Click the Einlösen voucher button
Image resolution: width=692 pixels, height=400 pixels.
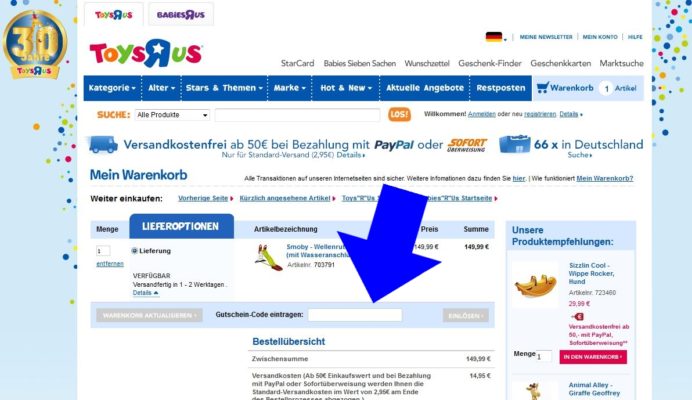[x=466, y=315]
